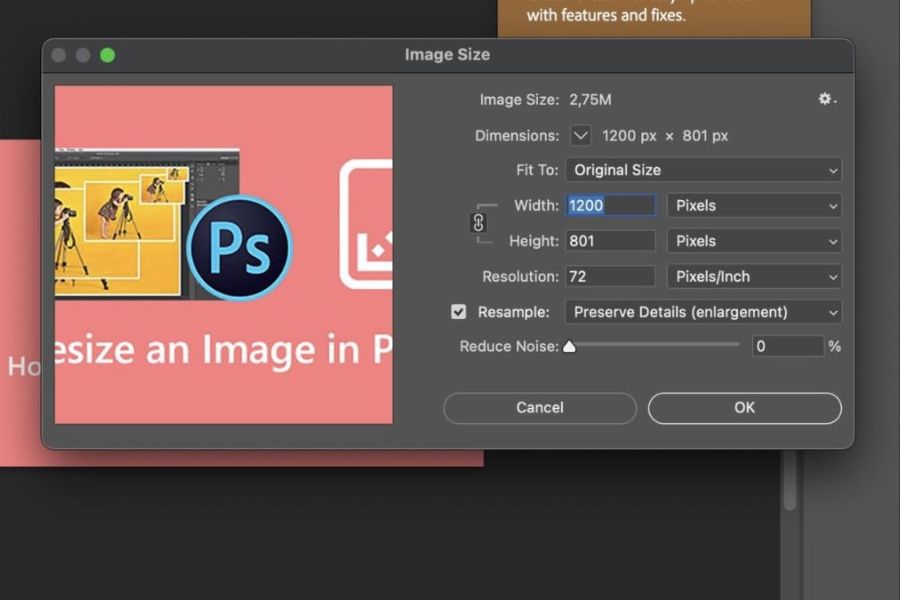Click the image preview in the dialog
The width and height of the screenshot is (900, 600).
click(223, 254)
